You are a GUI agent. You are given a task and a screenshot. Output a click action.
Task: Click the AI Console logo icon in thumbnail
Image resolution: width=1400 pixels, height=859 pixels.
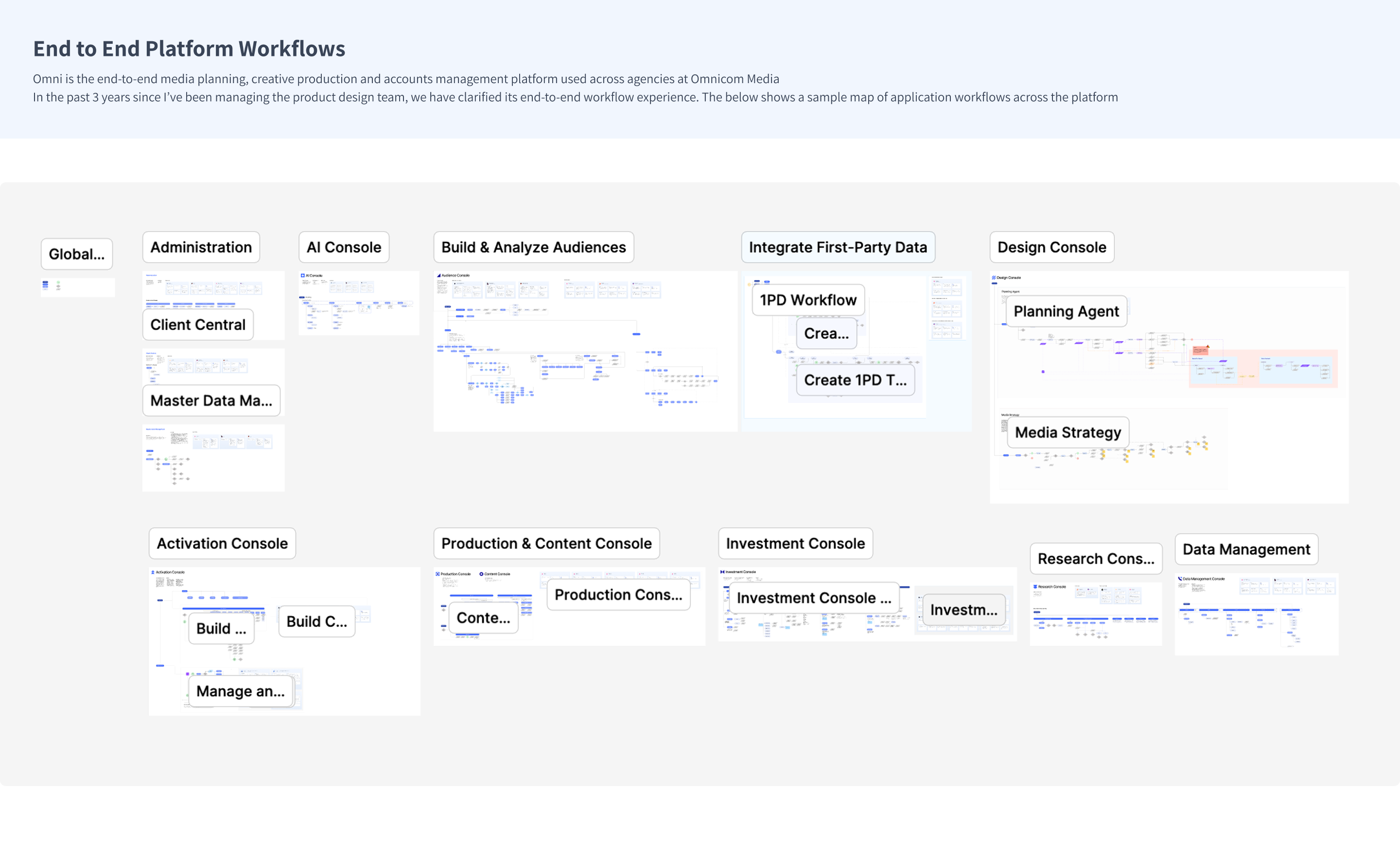point(303,276)
